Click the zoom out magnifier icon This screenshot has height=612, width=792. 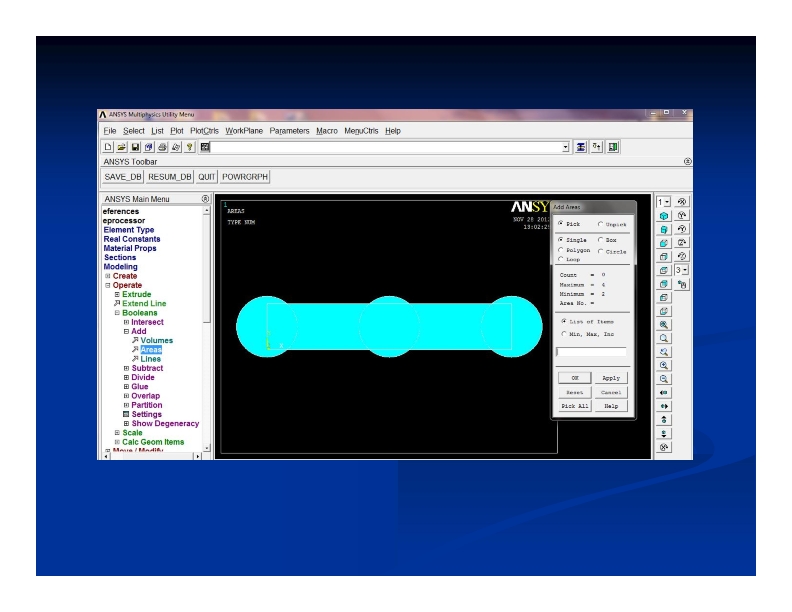tap(664, 380)
